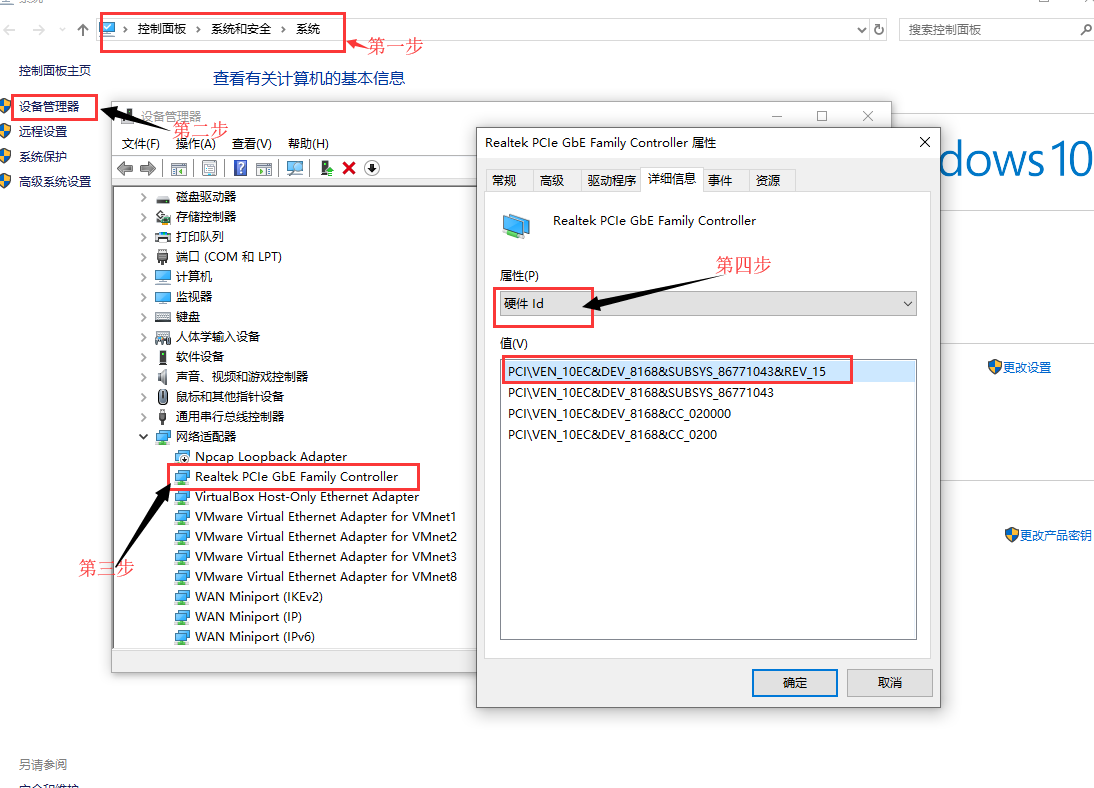Open 设备管理器 link in sidebar
The width and height of the screenshot is (1094, 788).
tap(49, 107)
